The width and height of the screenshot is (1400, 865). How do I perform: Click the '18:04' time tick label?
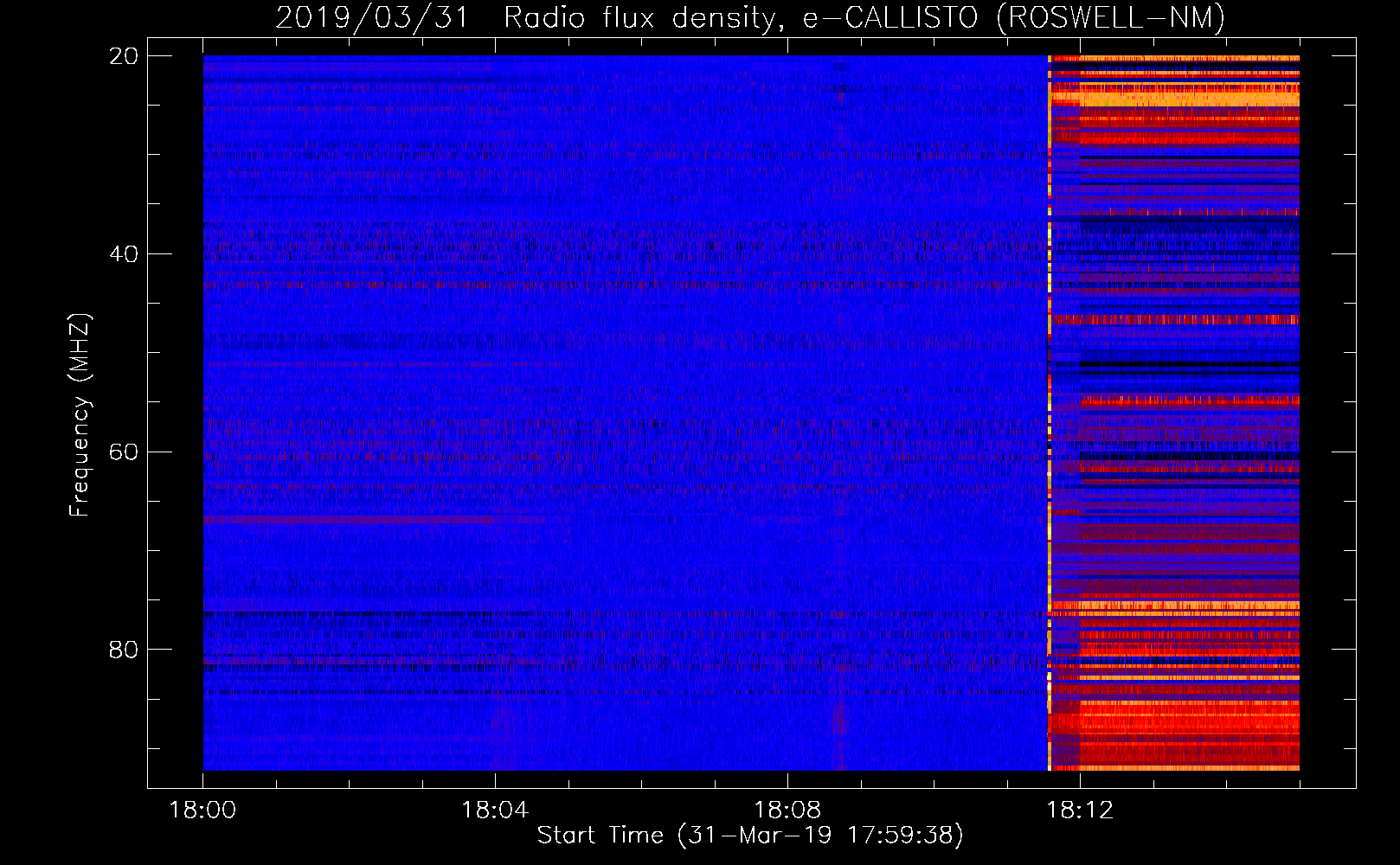point(495,811)
